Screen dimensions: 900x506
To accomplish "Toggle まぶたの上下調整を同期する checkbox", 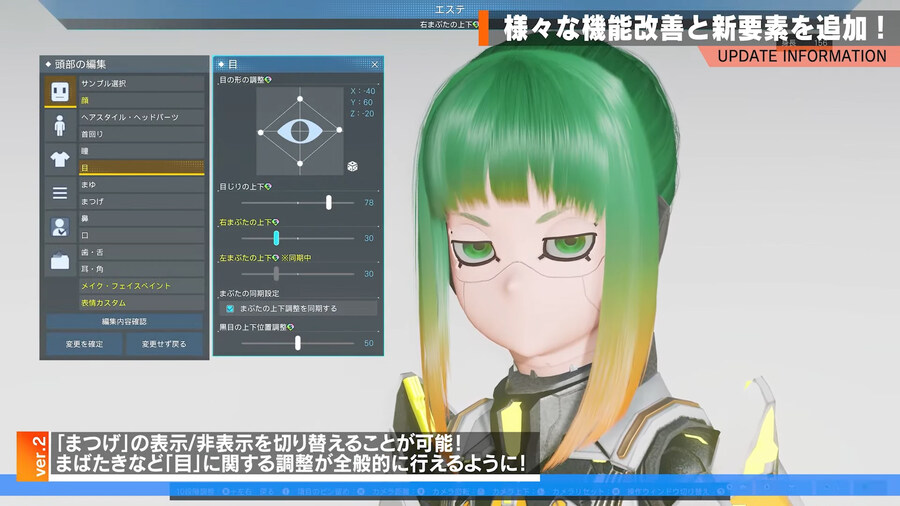I will tap(229, 309).
